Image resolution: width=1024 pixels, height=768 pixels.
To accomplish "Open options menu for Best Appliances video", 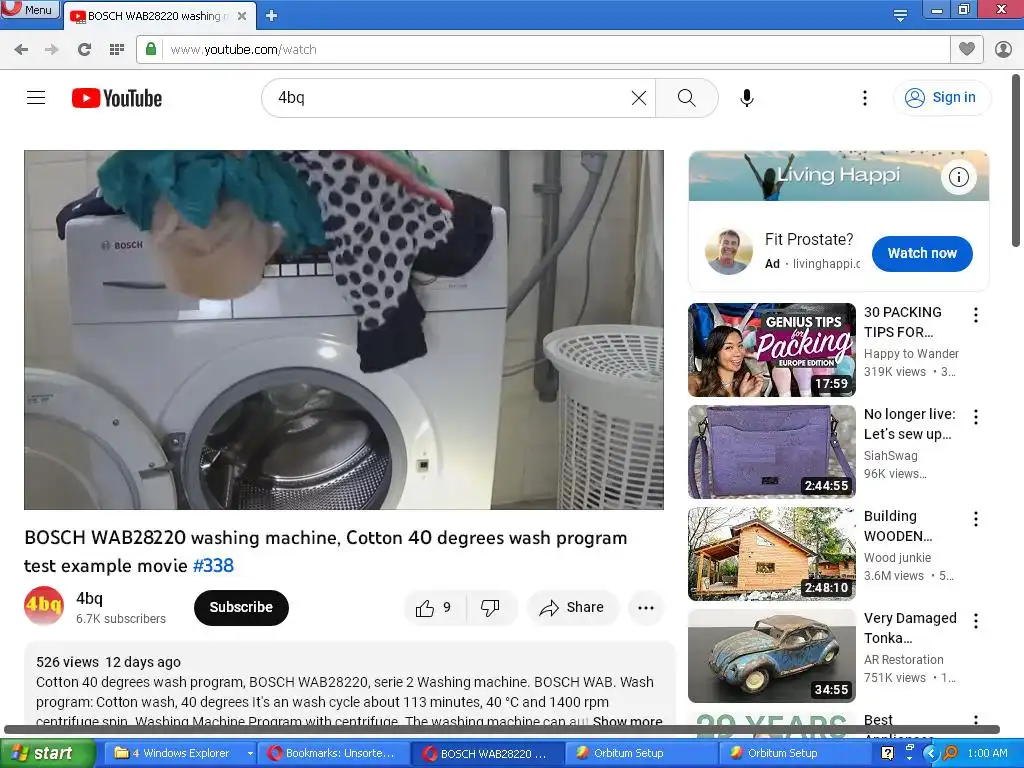I will 976,720.
